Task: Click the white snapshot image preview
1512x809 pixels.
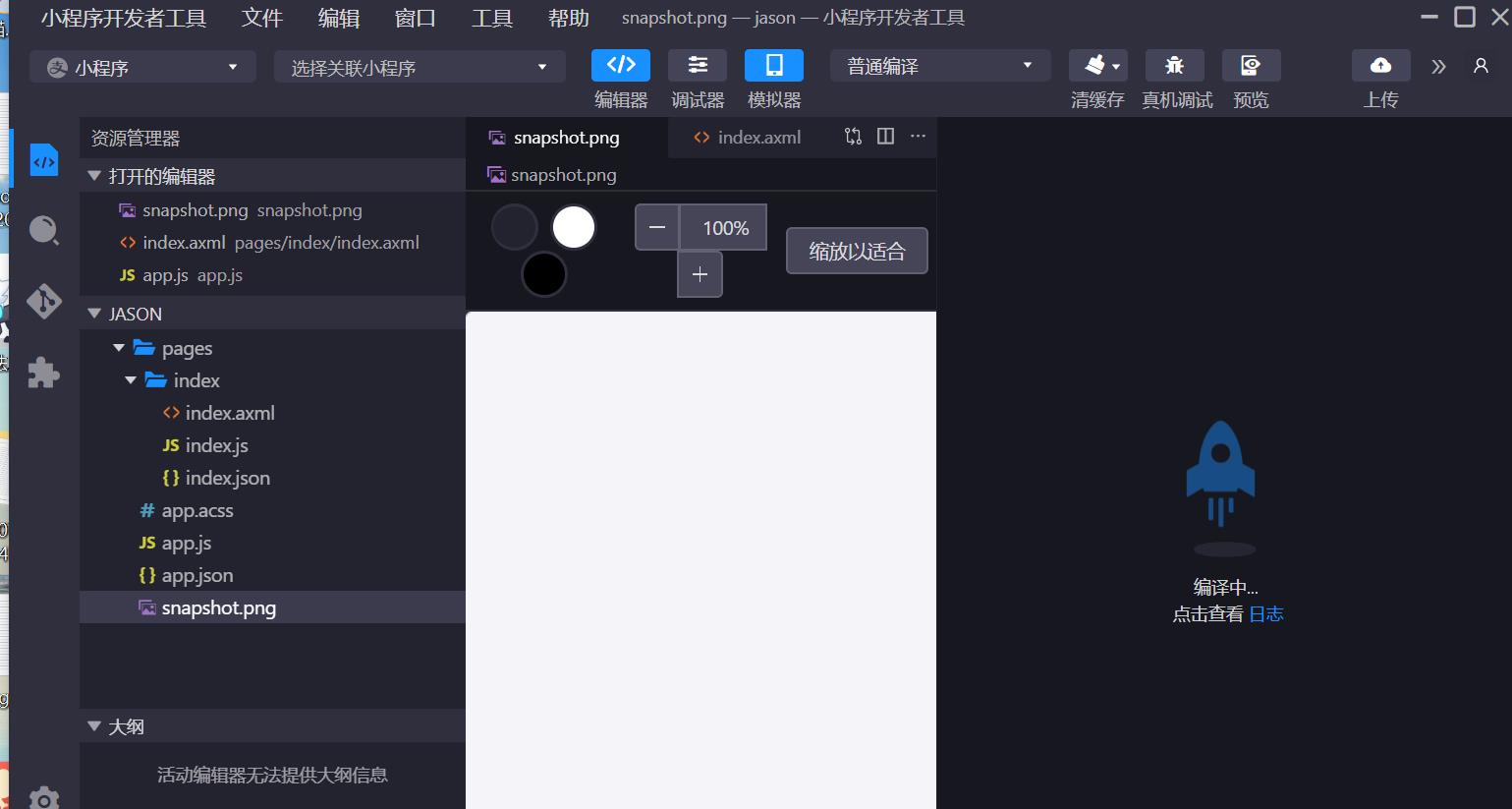Action: (700, 560)
